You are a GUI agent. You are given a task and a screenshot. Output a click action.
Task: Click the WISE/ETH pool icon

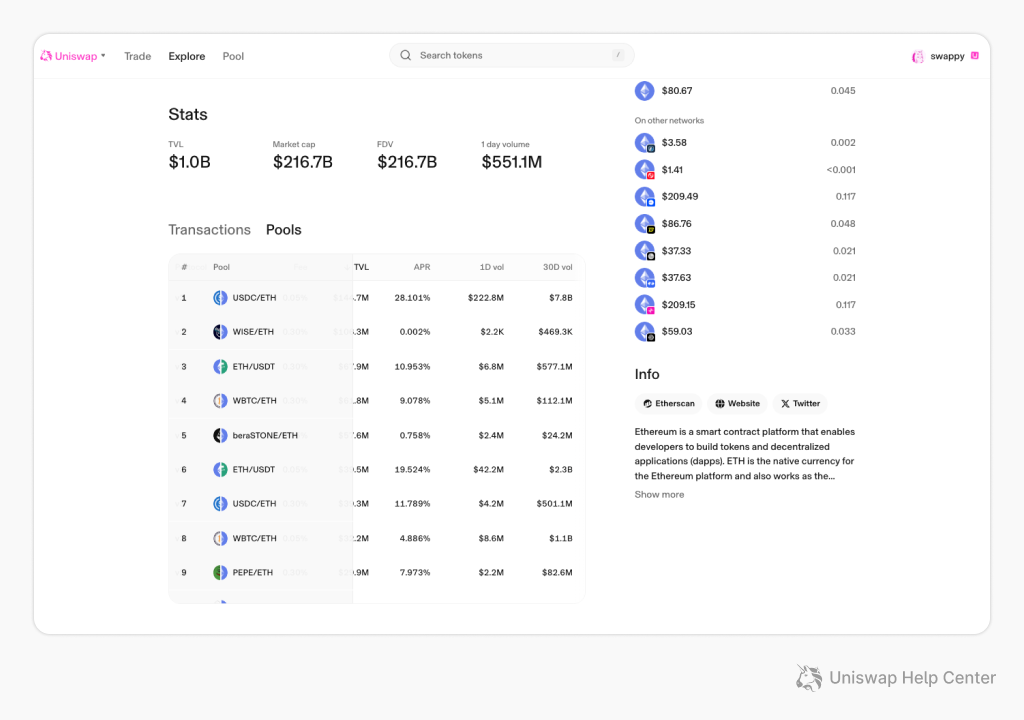[221, 332]
